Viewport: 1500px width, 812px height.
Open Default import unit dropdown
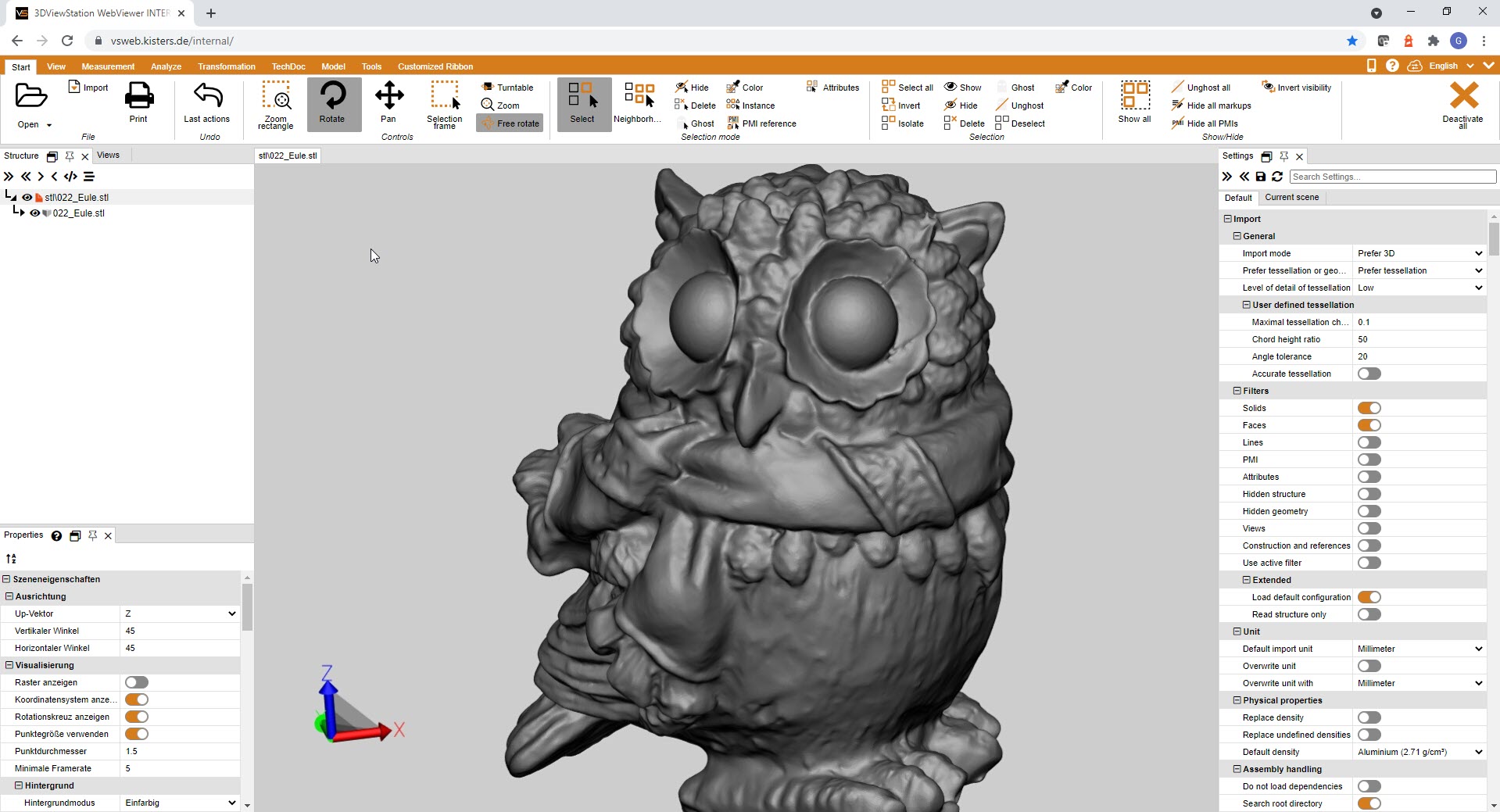1419,649
